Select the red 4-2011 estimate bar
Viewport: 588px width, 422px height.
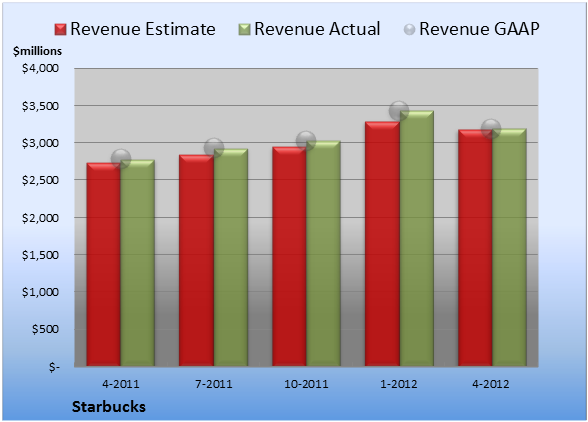point(104,264)
